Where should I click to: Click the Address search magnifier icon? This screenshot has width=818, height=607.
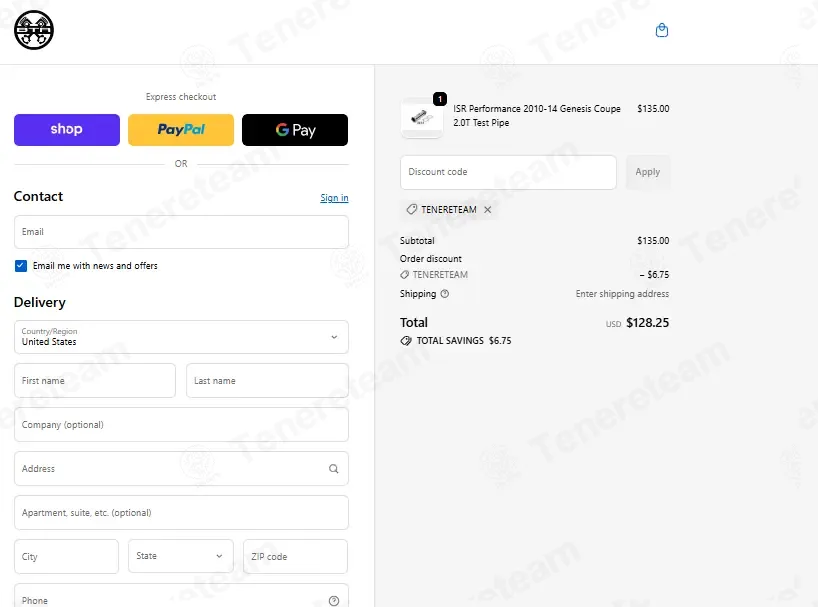[x=334, y=469]
